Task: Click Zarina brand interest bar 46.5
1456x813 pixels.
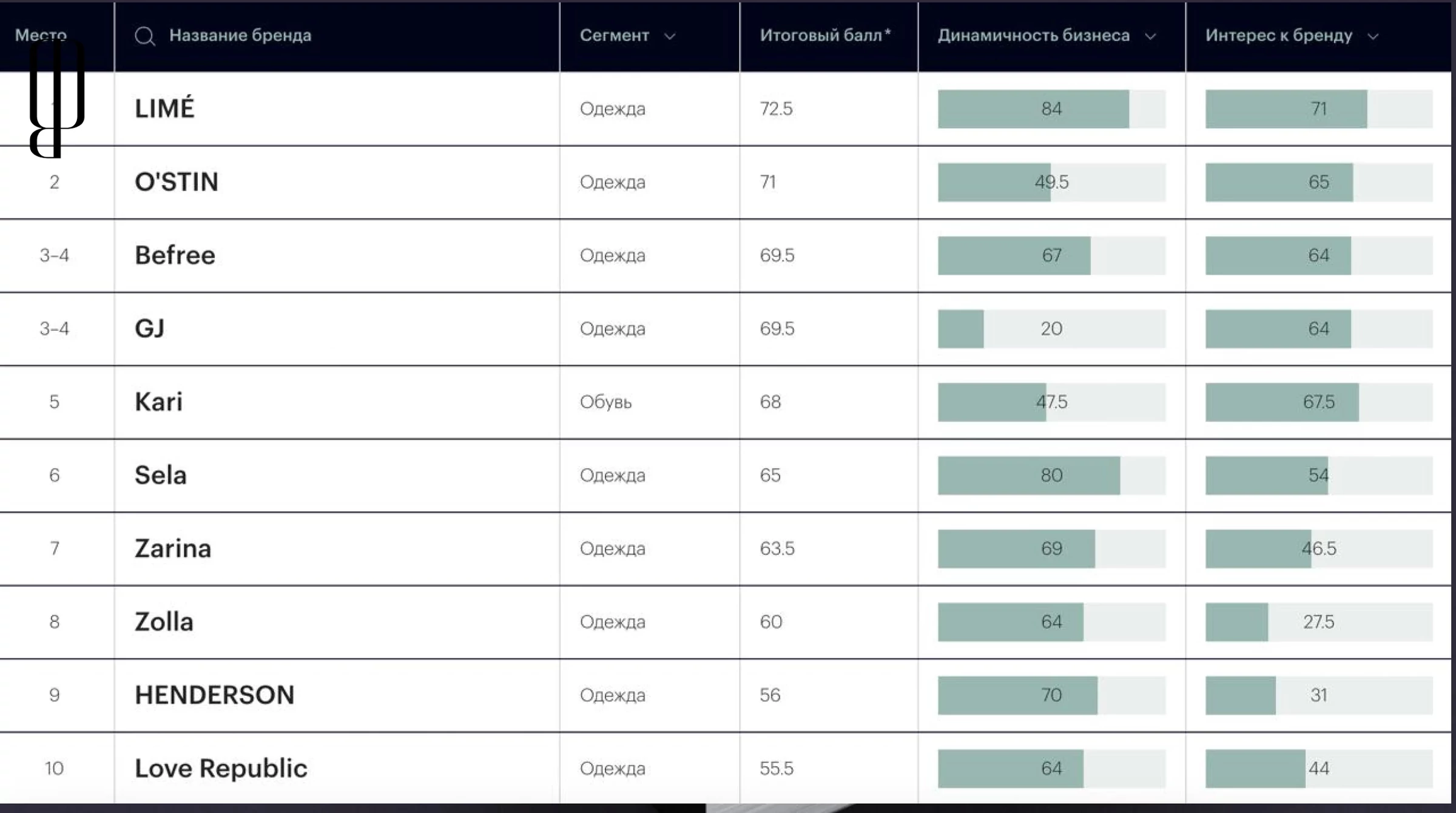Action: pos(1318,548)
